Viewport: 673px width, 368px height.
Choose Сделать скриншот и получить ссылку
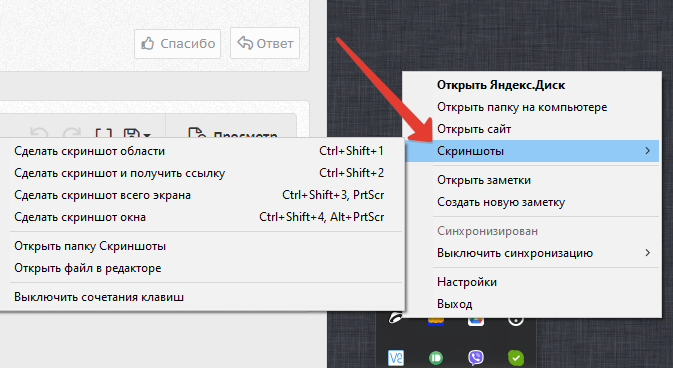201,173
